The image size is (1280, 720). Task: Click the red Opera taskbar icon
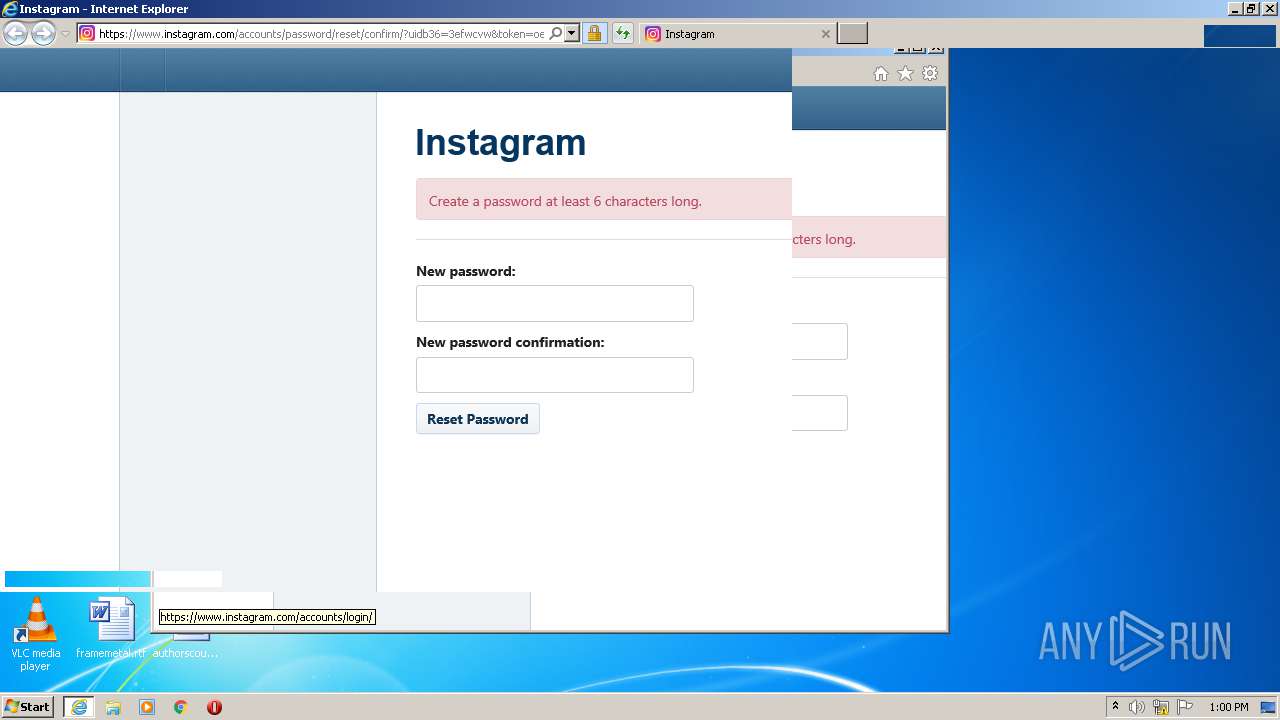click(214, 707)
